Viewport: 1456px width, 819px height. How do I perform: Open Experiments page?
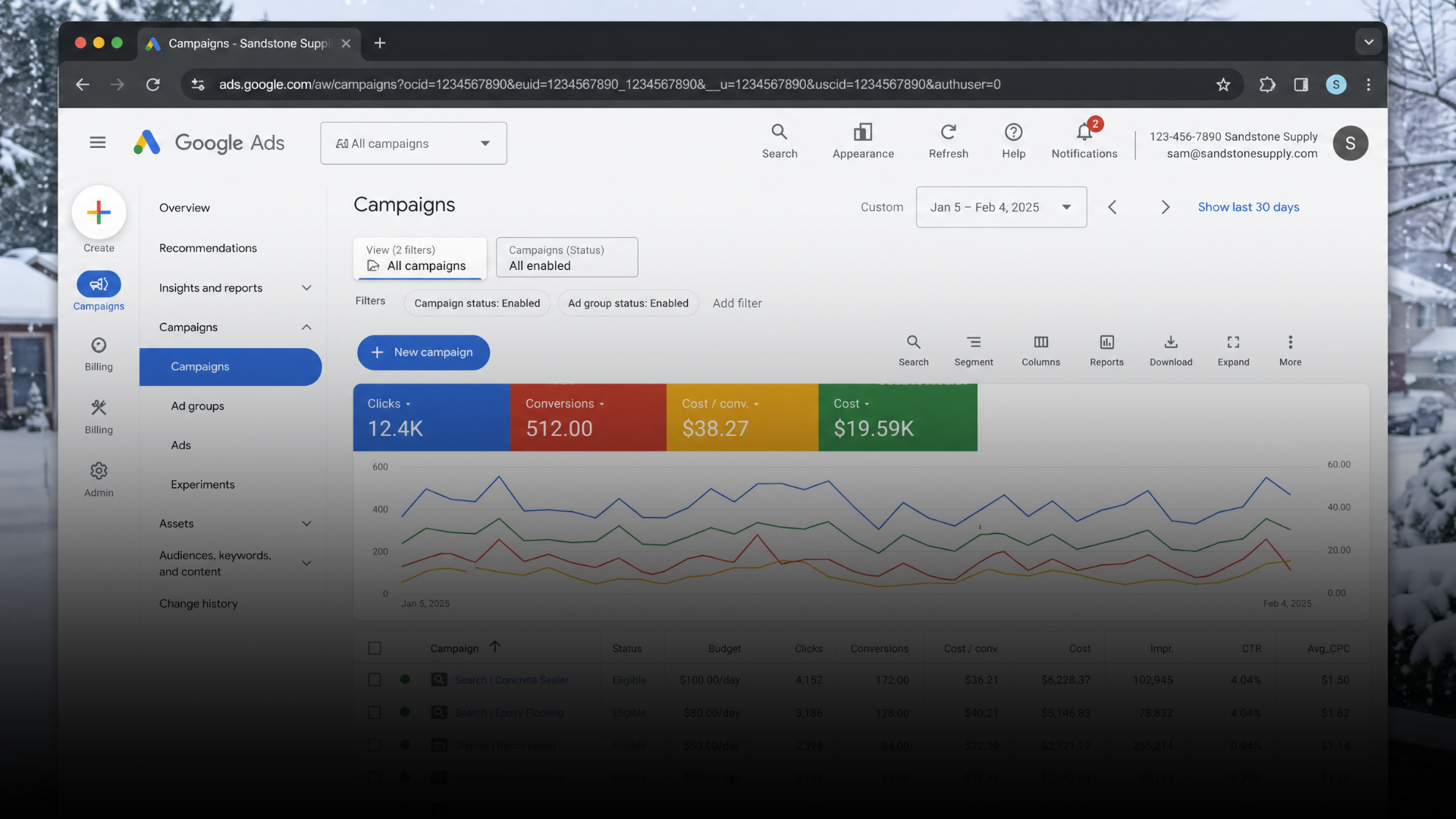202,485
